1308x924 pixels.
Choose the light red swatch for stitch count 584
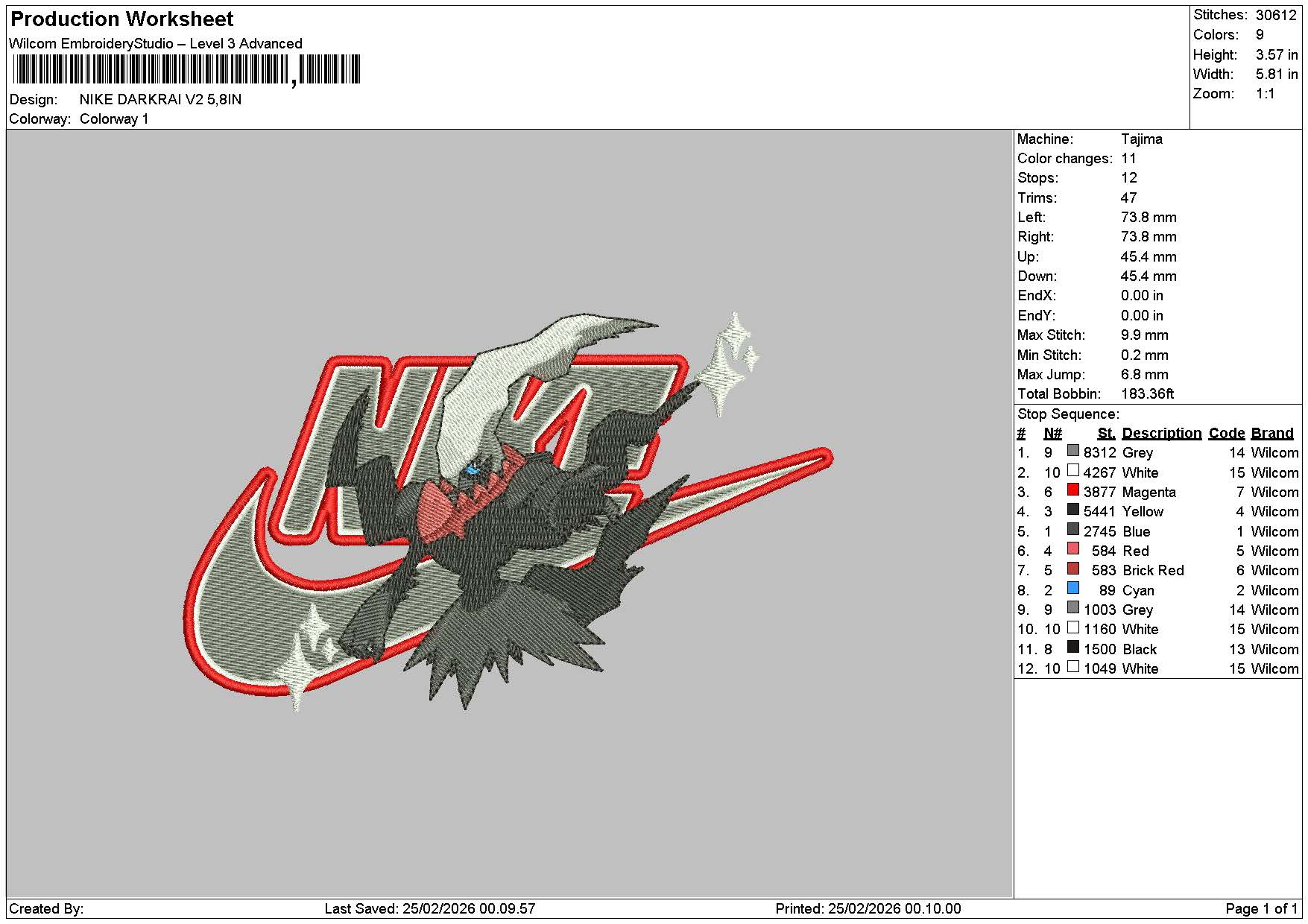click(x=1073, y=548)
